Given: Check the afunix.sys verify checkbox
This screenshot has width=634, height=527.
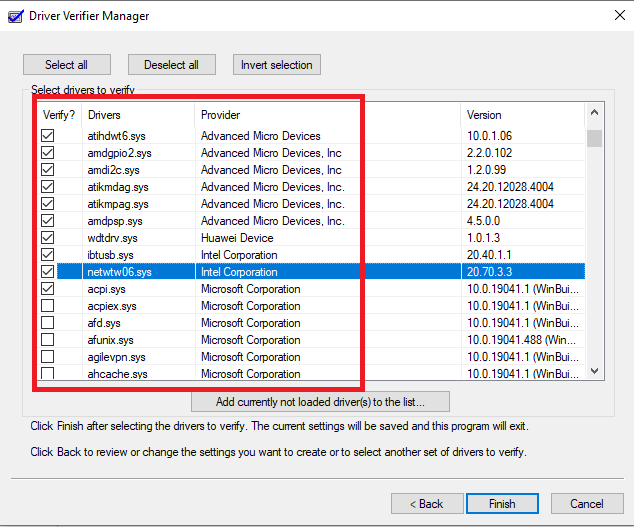Looking at the screenshot, I should click(x=48, y=339).
